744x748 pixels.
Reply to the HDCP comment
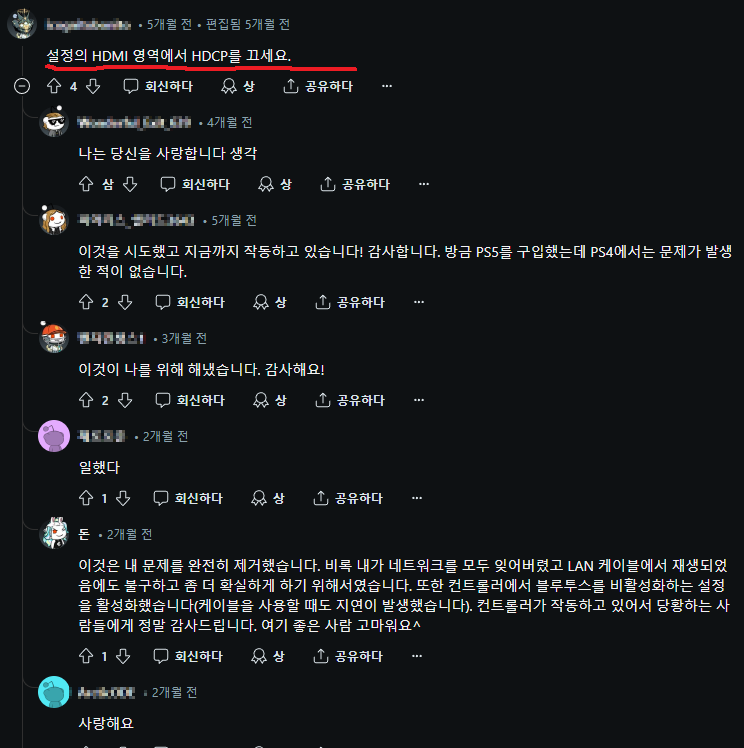[x=158, y=86]
